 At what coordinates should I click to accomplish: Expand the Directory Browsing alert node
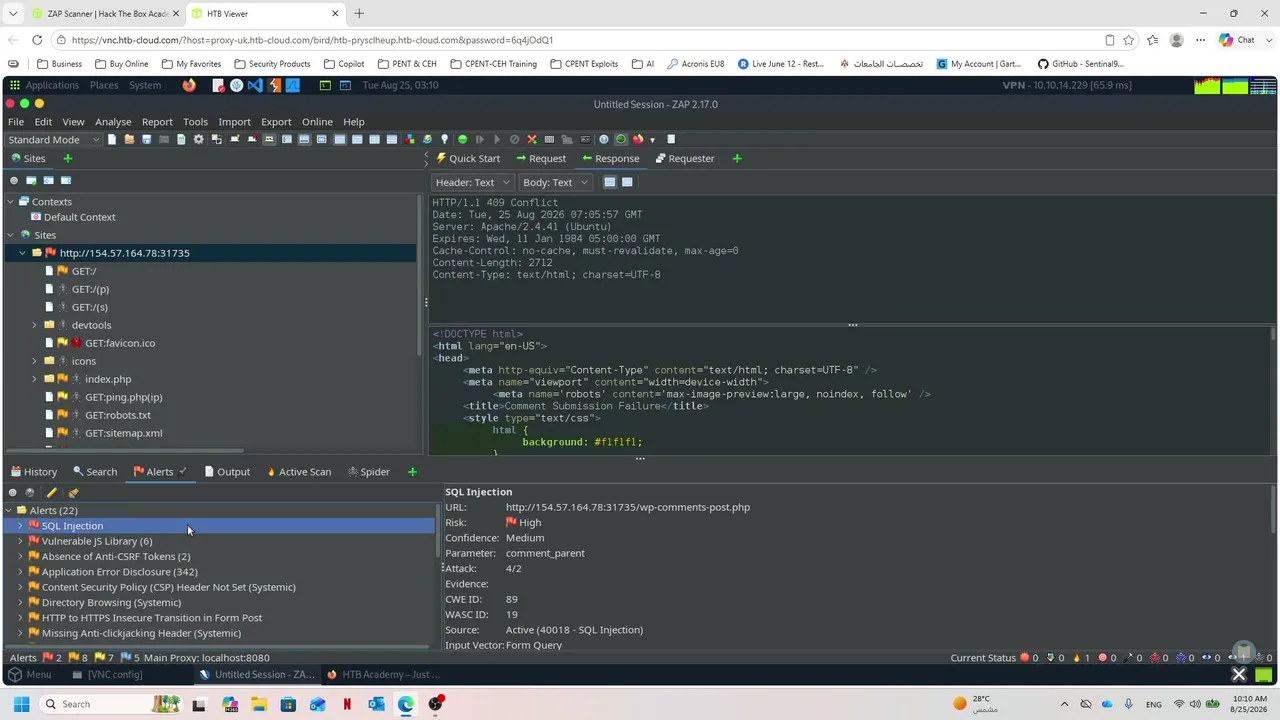tap(20, 603)
